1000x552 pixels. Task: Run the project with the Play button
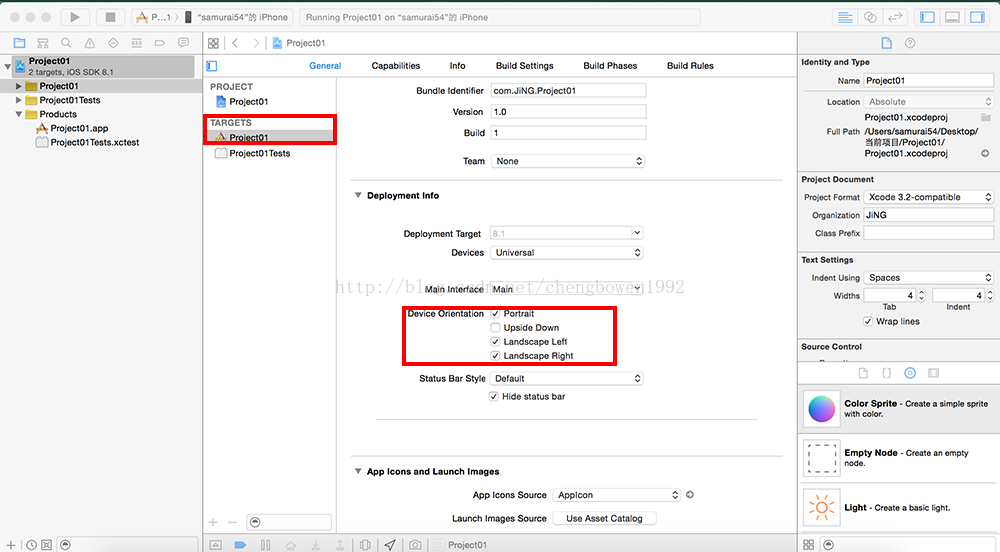75,17
